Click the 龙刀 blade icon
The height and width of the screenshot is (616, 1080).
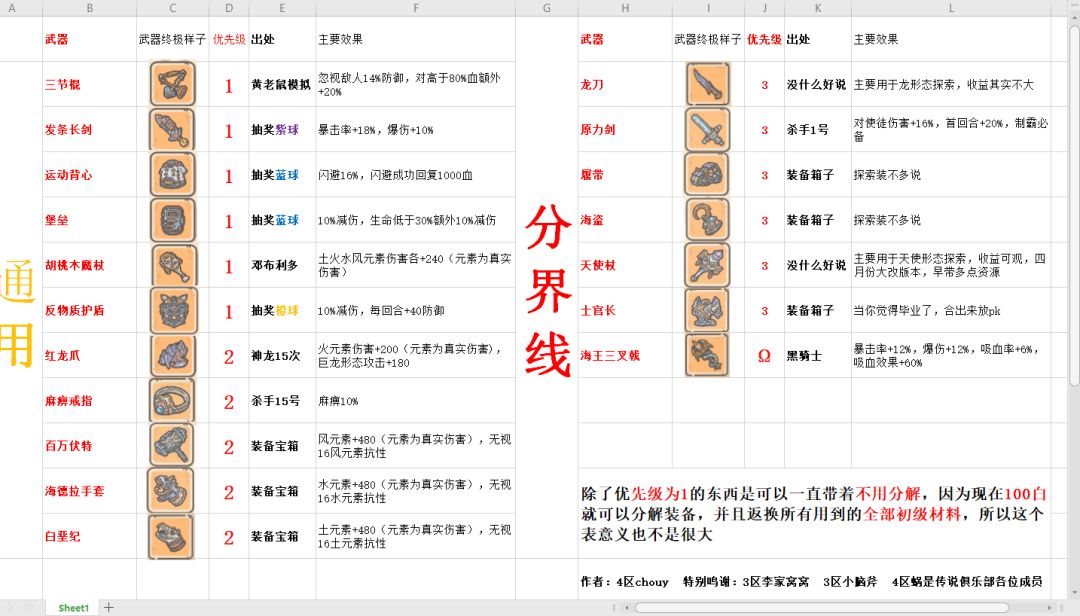point(707,84)
